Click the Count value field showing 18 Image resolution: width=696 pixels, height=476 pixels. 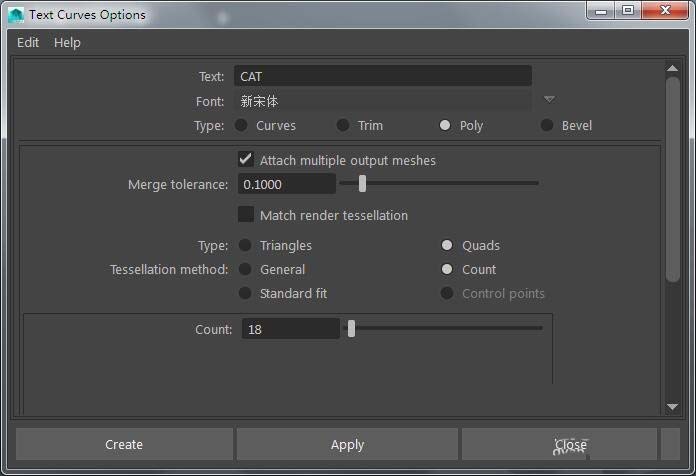click(x=291, y=329)
